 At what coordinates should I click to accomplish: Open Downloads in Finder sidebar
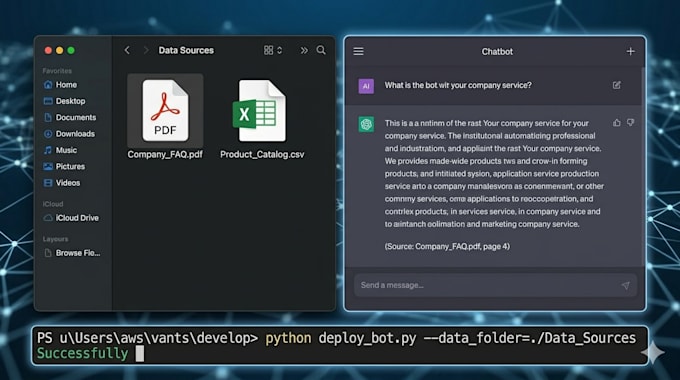[69, 134]
